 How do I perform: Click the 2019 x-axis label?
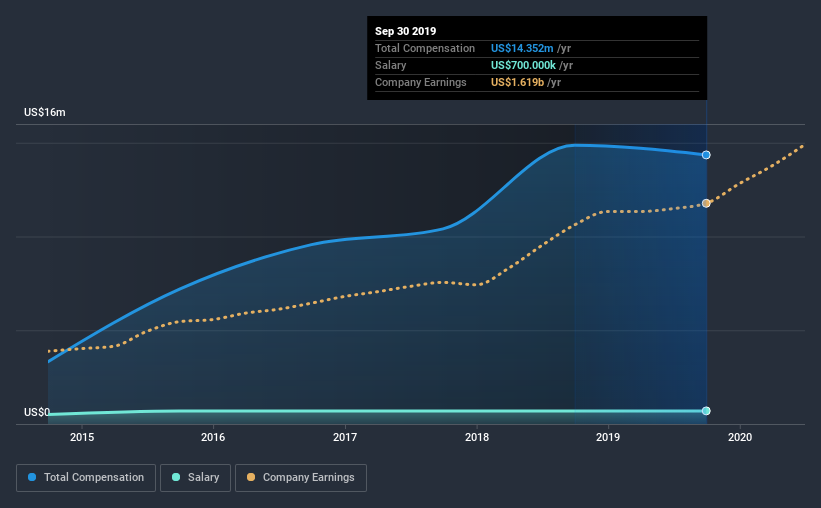(608, 437)
